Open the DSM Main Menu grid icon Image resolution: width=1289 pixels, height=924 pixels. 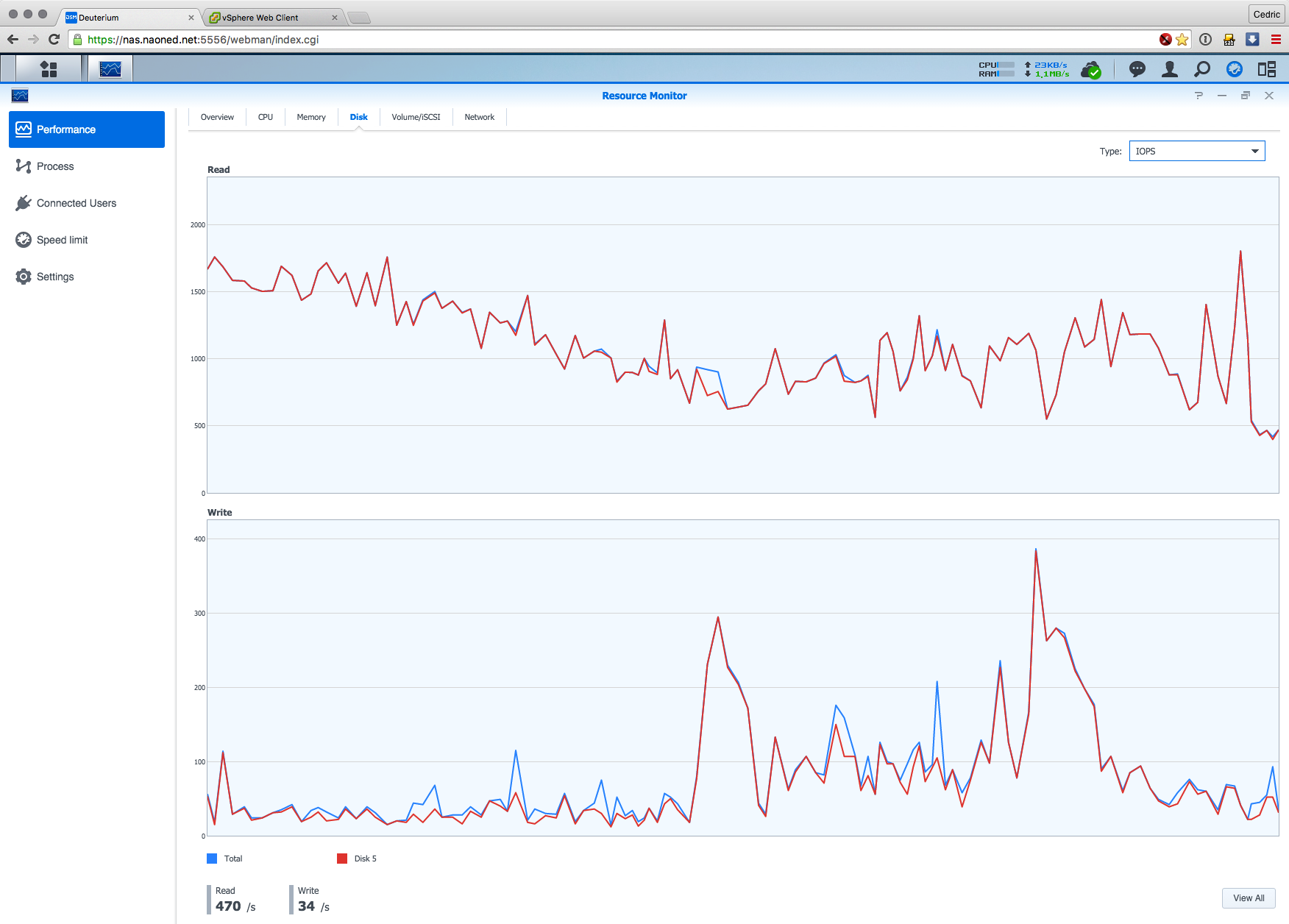(x=49, y=69)
